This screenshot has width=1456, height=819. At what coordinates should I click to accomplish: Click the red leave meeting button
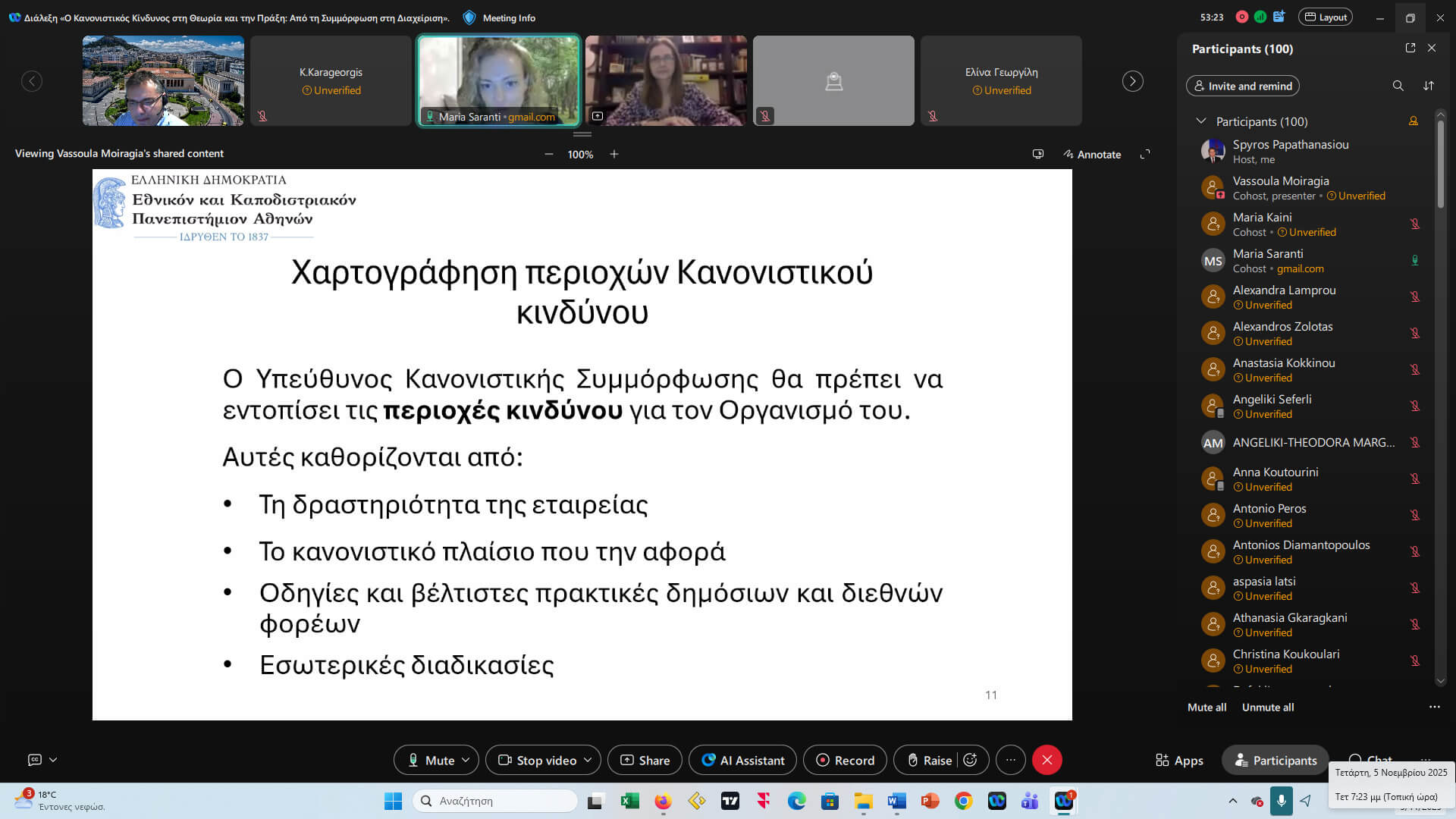pyautogui.click(x=1046, y=760)
